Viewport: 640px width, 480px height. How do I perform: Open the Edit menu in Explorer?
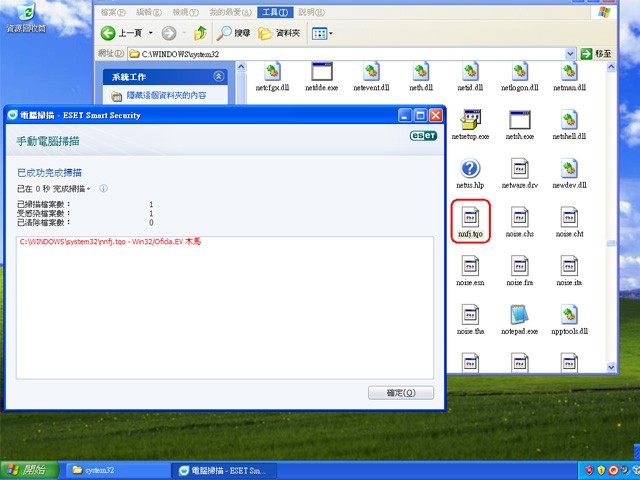coord(149,12)
